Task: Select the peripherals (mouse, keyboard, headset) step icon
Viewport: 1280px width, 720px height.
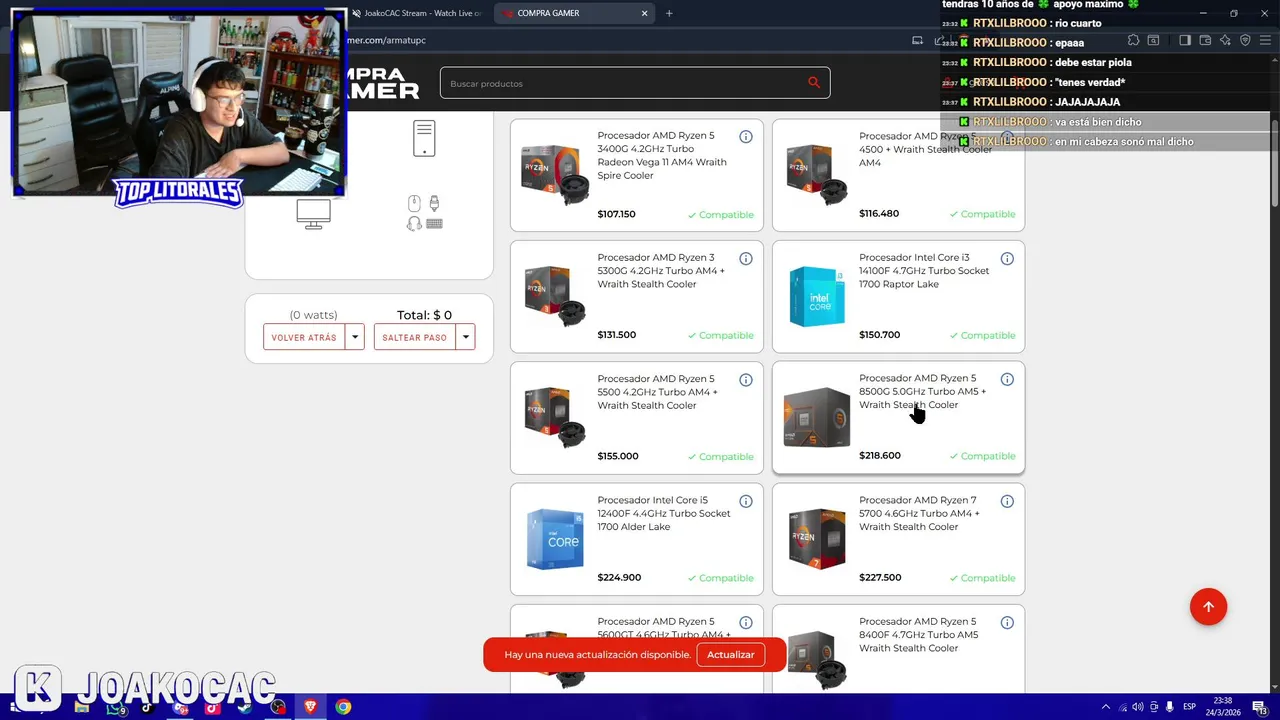Action: (x=424, y=213)
